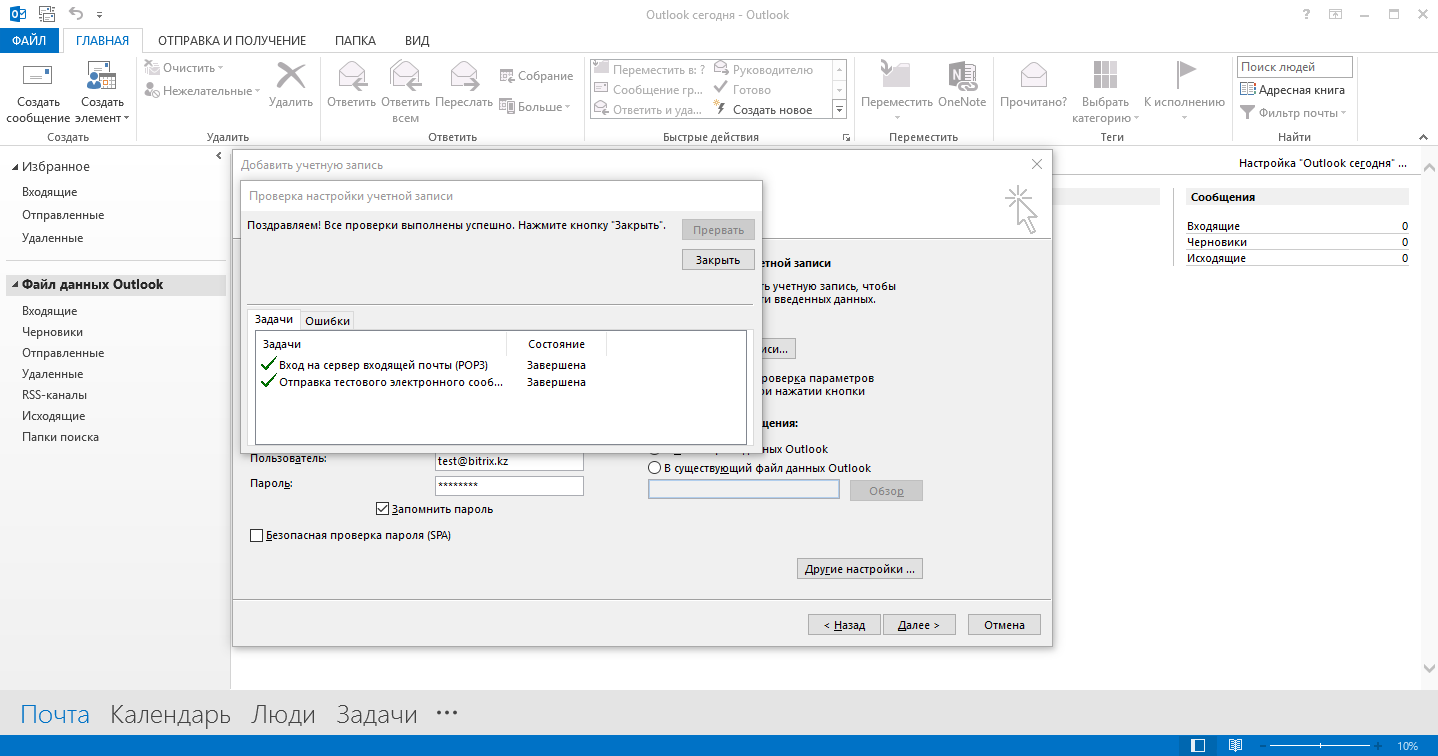Click the ribbon display options icon
The width and height of the screenshot is (1438, 756).
(x=1336, y=15)
